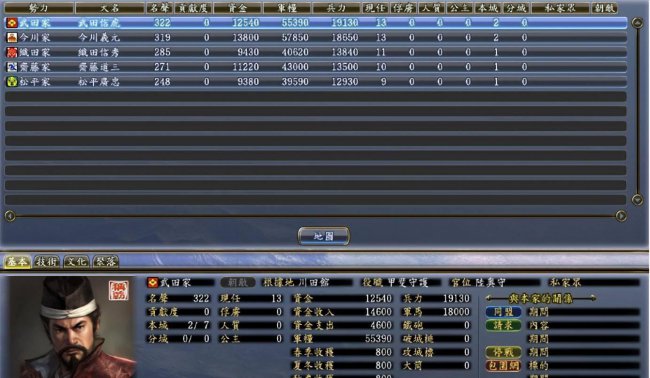650x378 pixels.
Task: Click 齋藤家 clan name text
Action: (x=35, y=67)
